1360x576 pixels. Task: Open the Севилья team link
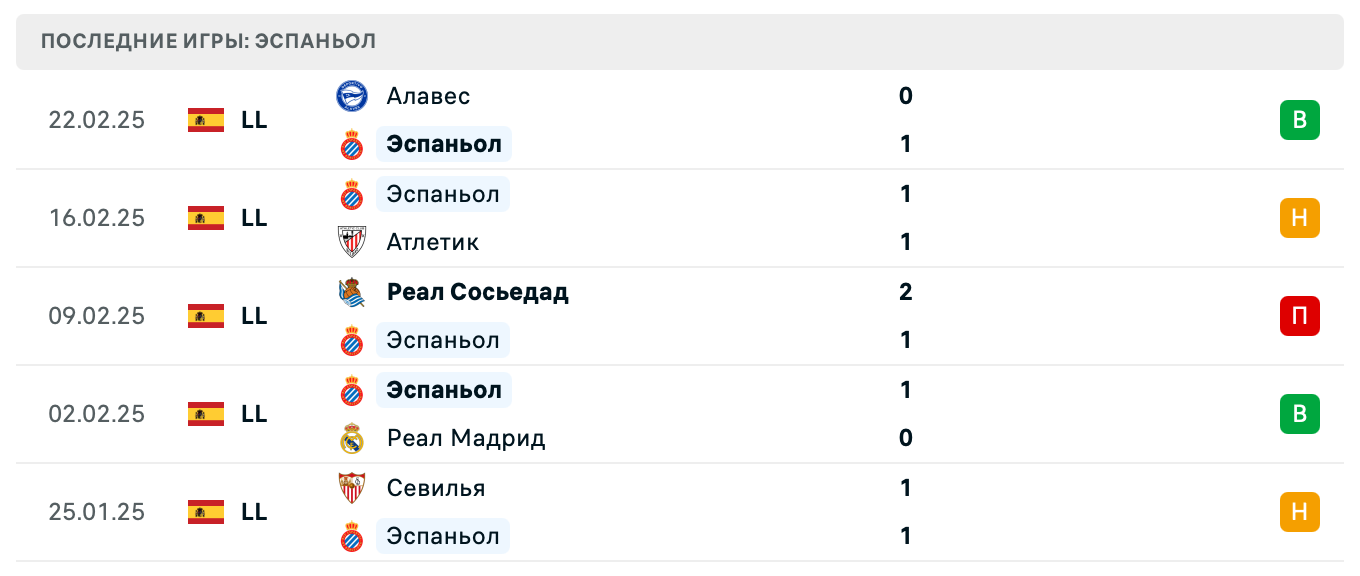(436, 488)
